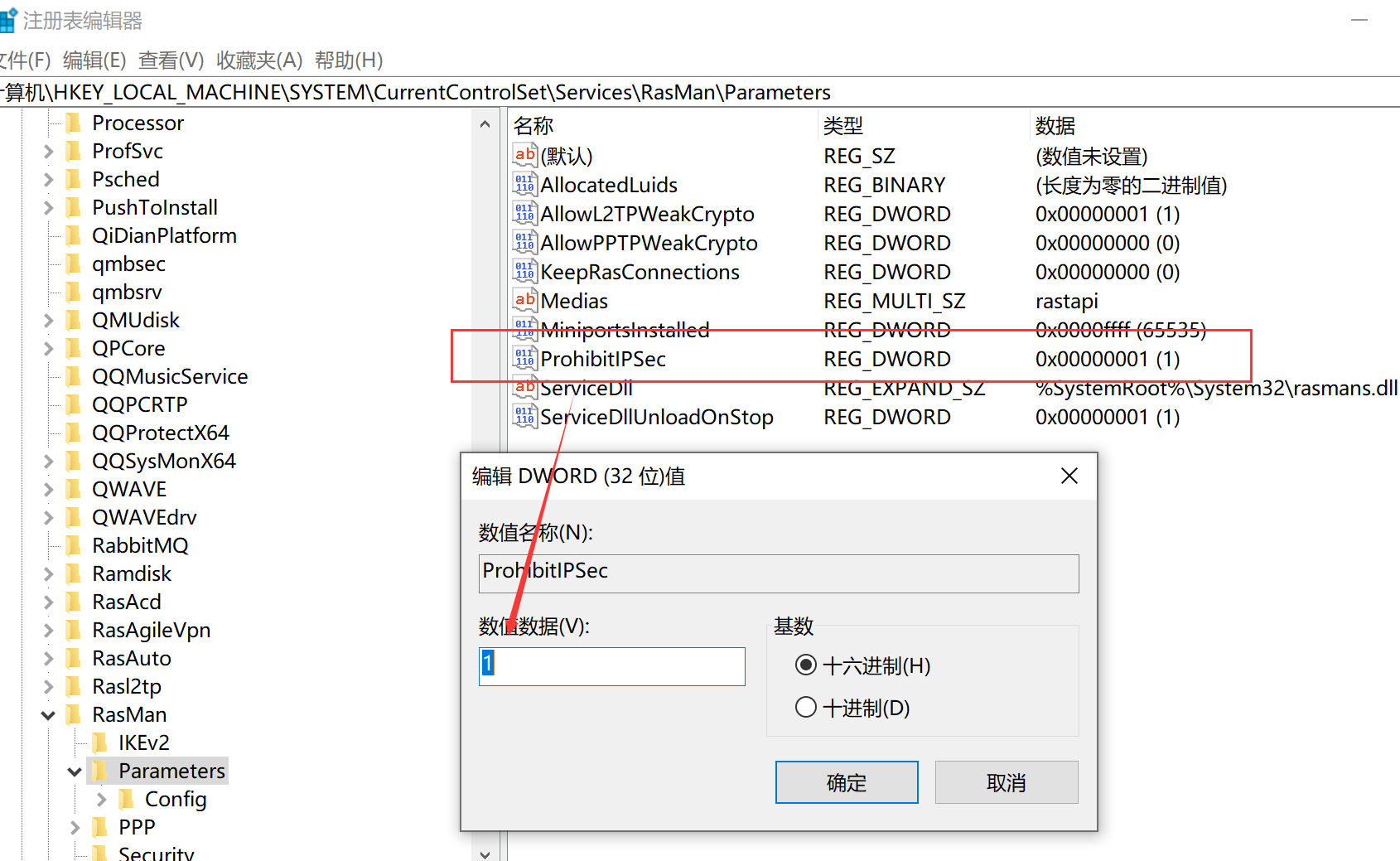Select the RasAcd tree item
This screenshot has width=1400, height=861.
tap(127, 602)
